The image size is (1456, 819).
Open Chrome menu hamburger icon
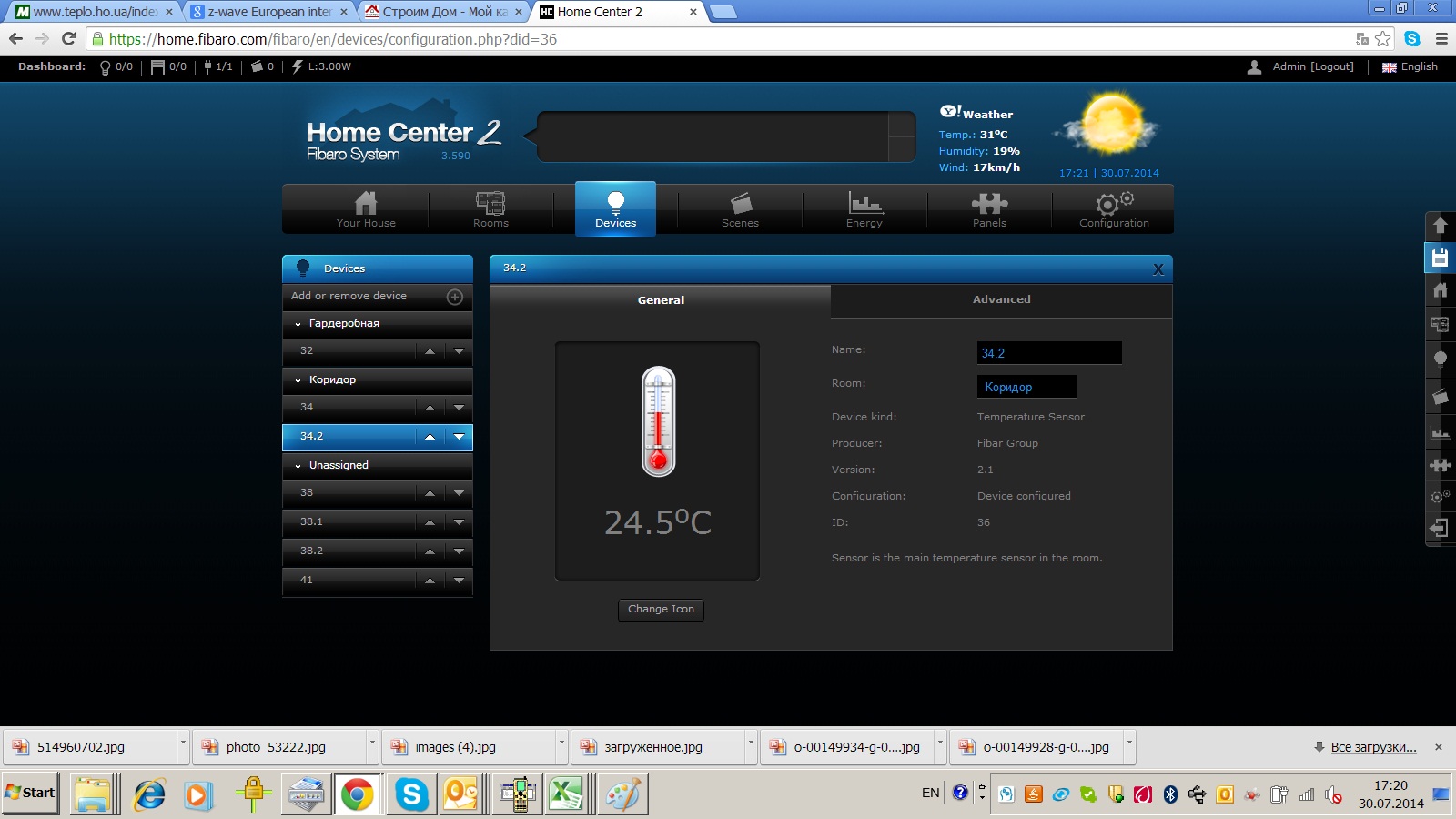1441,39
